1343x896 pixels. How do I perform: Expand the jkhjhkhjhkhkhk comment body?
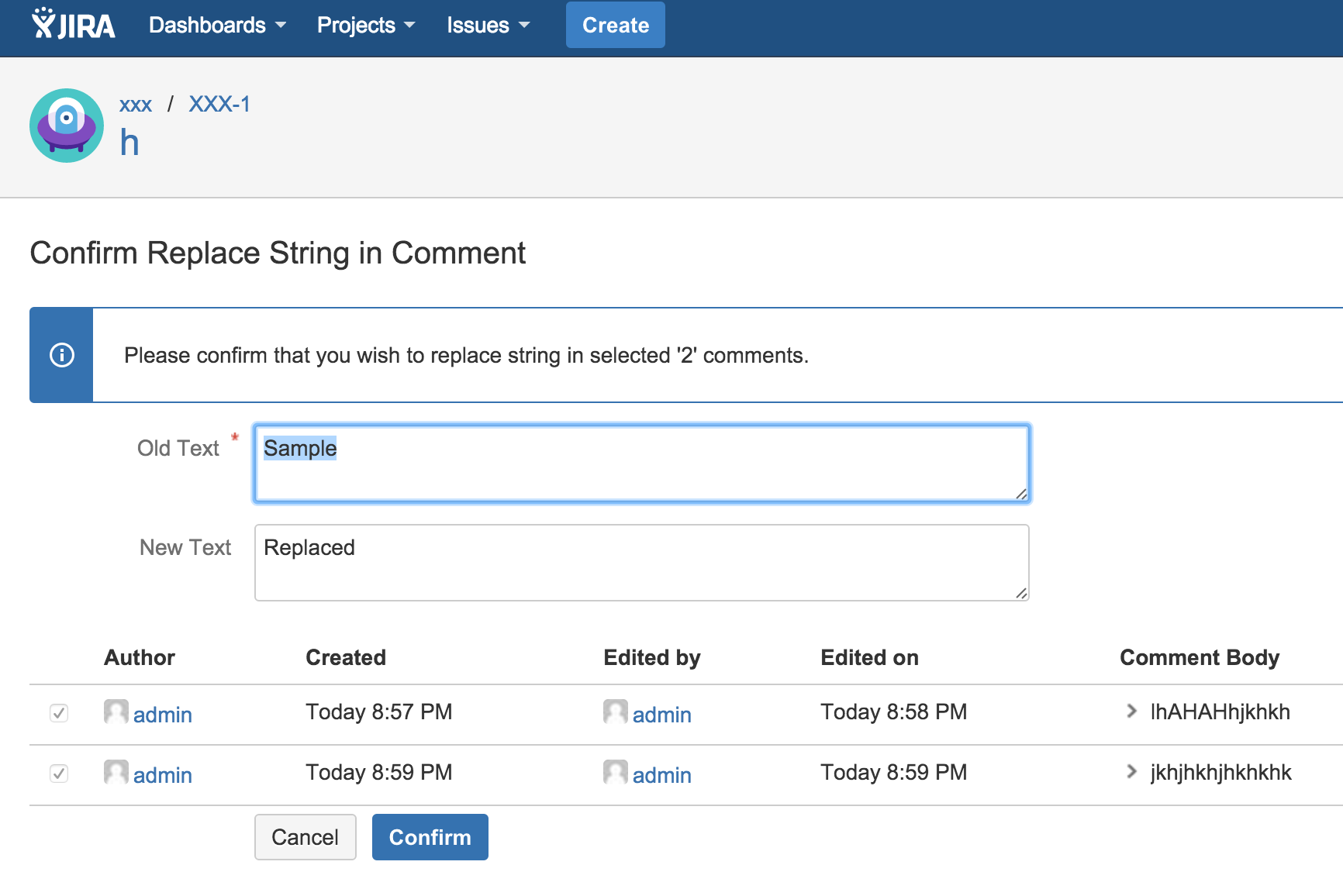1132,772
